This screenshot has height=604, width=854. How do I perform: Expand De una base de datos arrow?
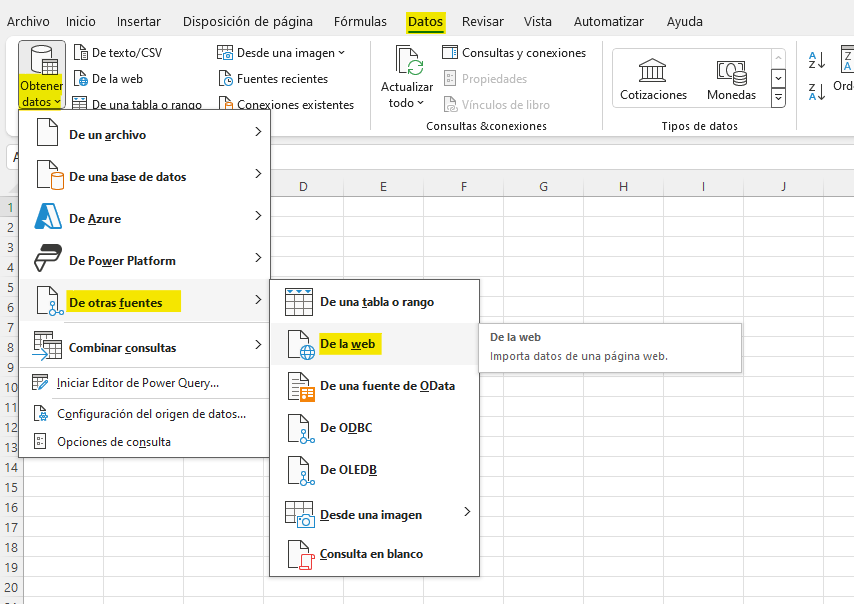point(258,174)
